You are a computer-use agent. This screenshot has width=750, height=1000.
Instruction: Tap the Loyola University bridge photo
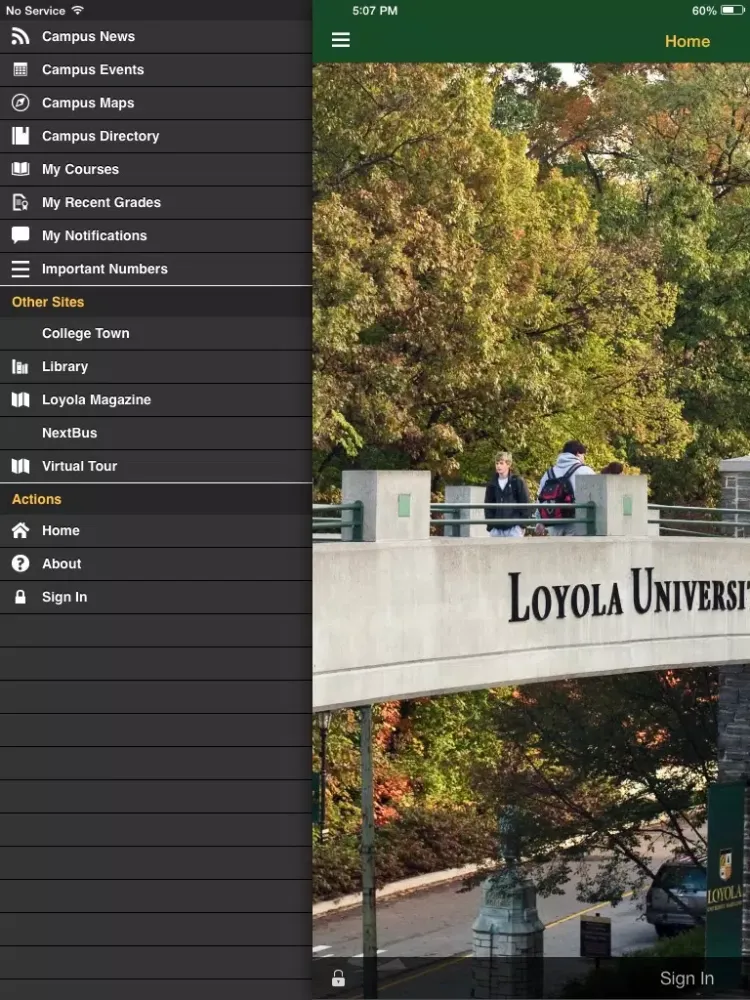tap(531, 510)
